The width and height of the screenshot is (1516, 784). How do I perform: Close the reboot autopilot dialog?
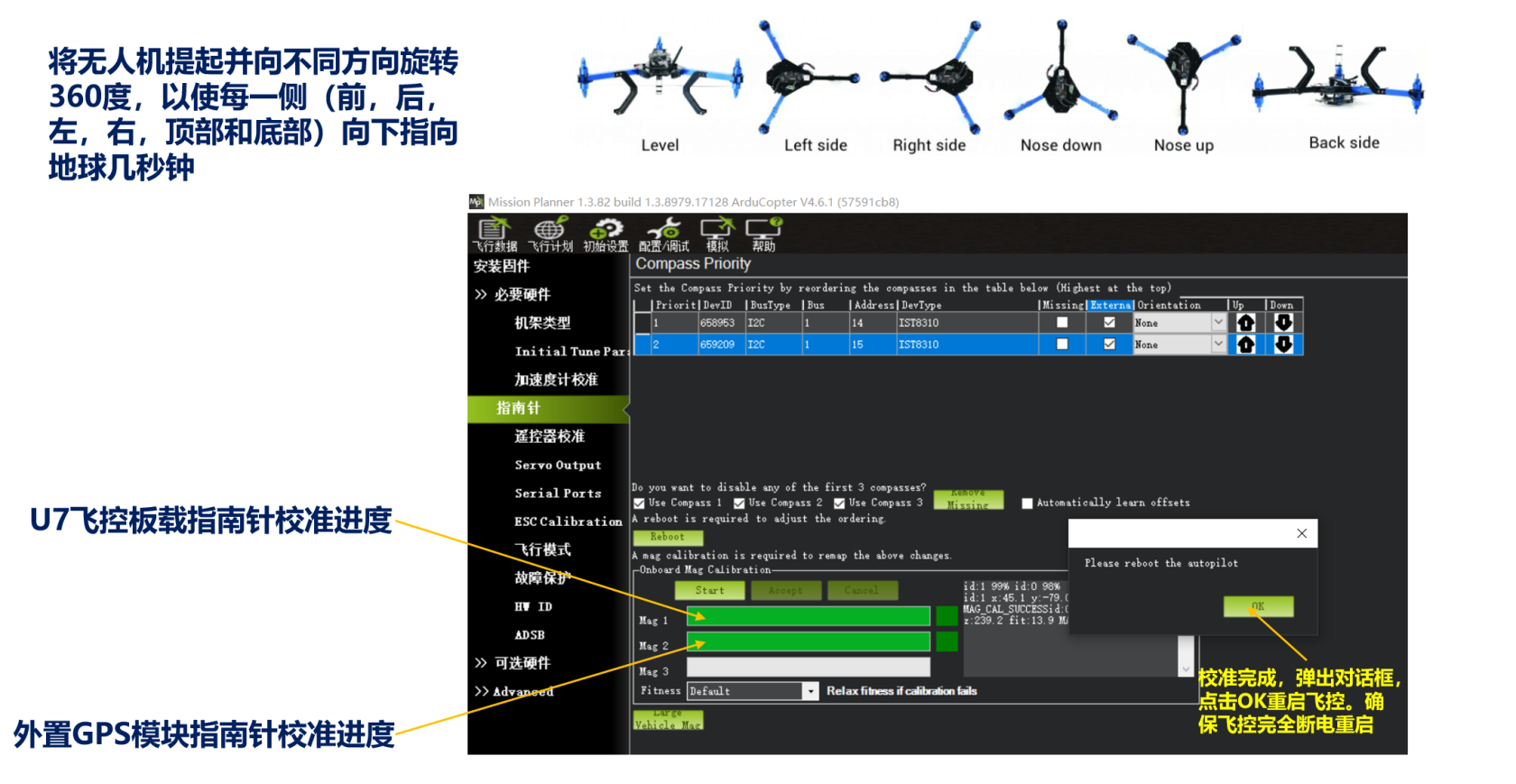pos(1301,533)
